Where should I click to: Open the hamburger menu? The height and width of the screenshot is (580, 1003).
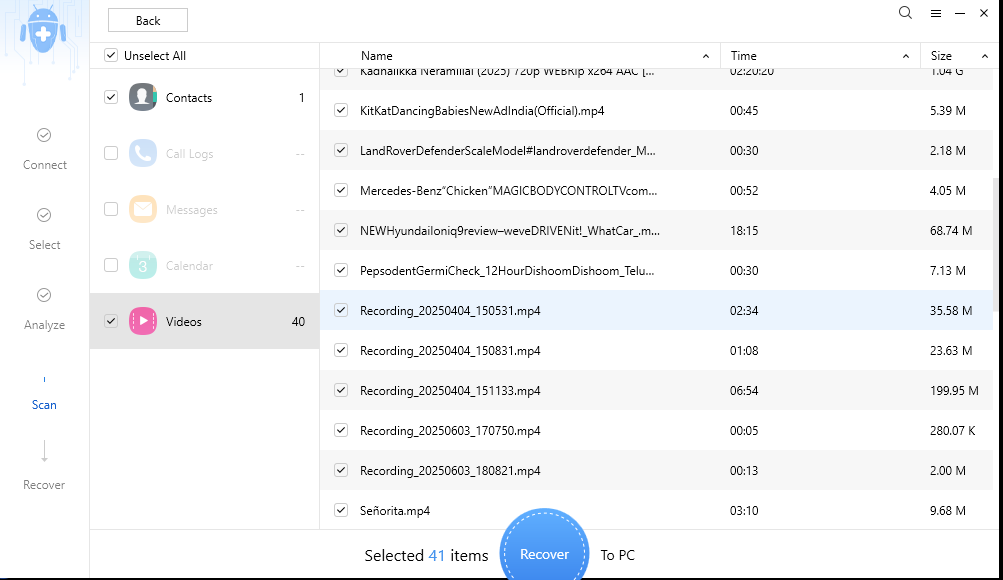point(936,13)
